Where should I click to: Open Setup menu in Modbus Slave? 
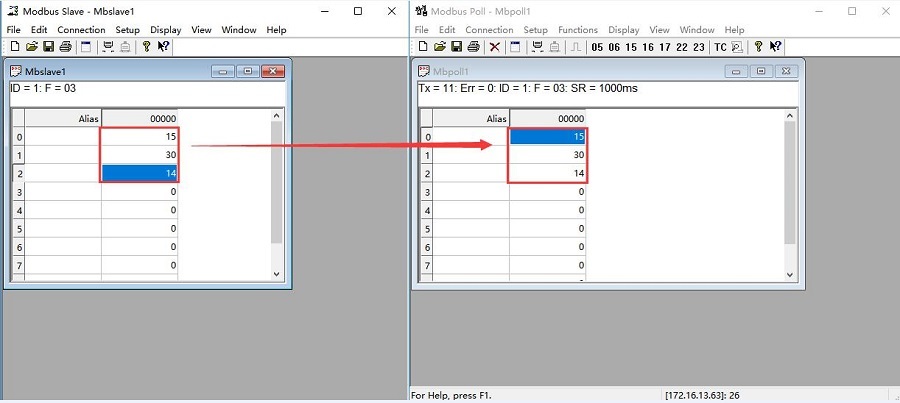127,30
